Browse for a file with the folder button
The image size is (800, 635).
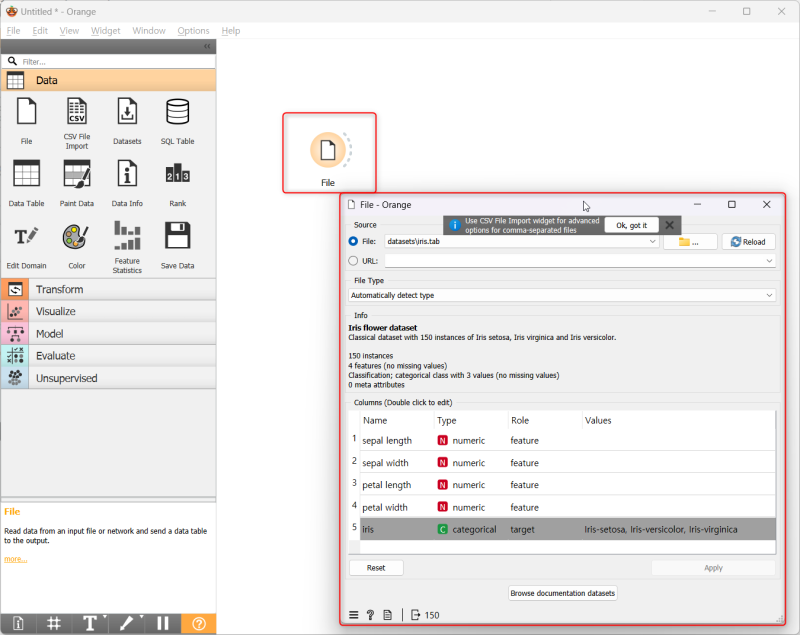pyautogui.click(x=690, y=242)
